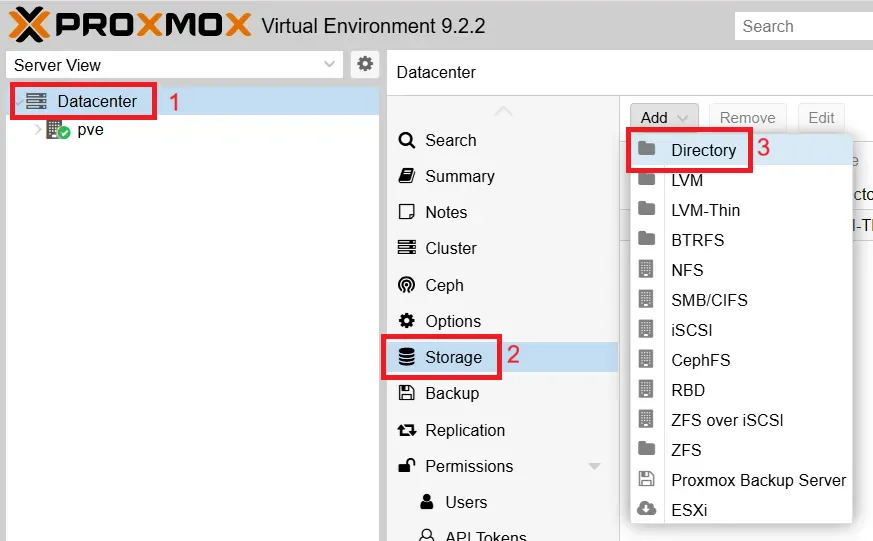Open the Backup panel
873x541 pixels.
click(x=502, y=394)
